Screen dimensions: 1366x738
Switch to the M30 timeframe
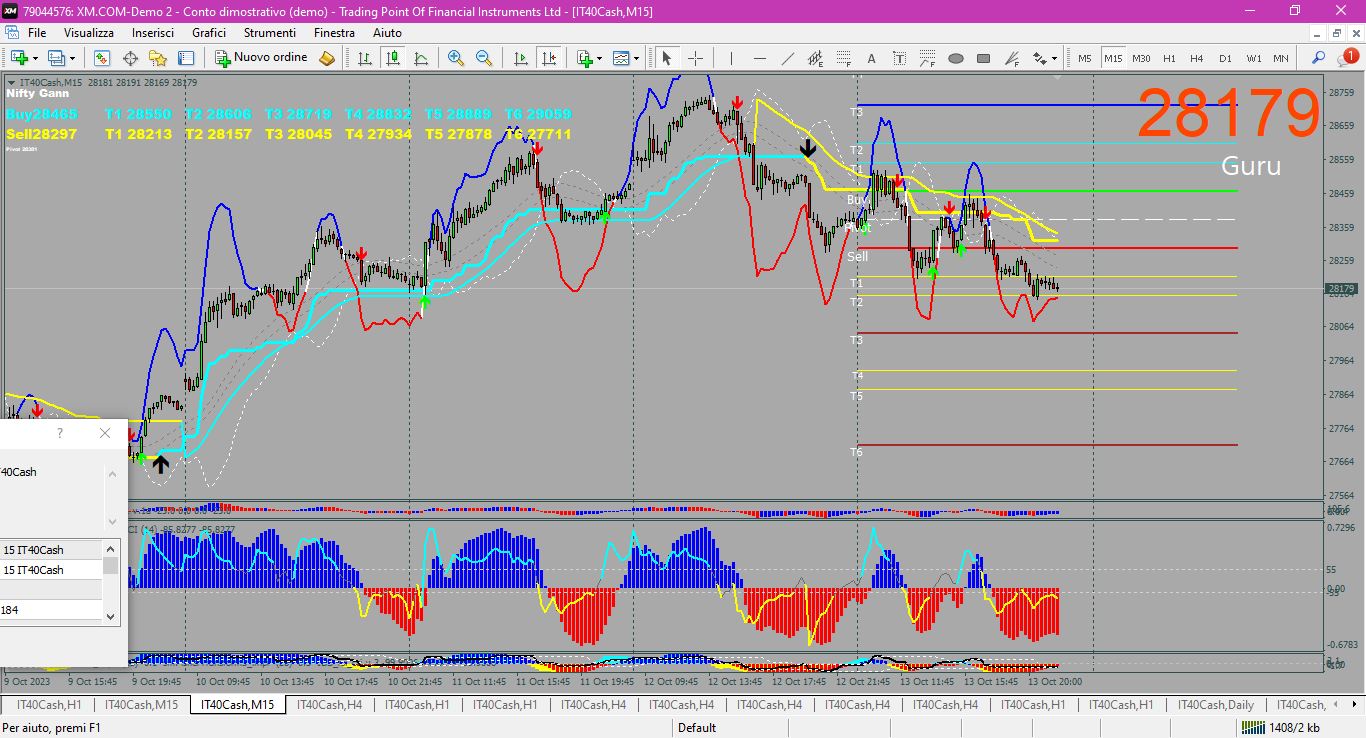pos(1141,58)
